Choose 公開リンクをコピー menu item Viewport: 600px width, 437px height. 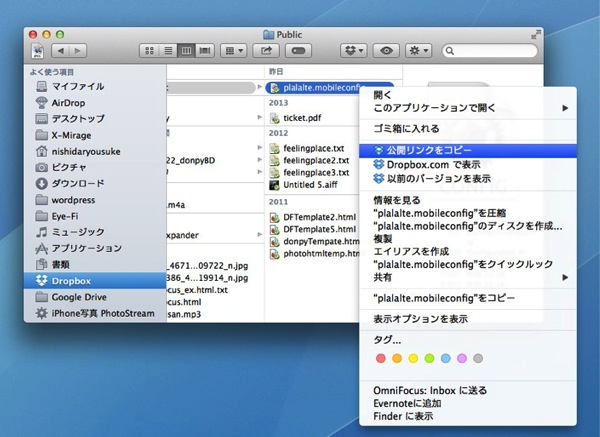[468, 150]
